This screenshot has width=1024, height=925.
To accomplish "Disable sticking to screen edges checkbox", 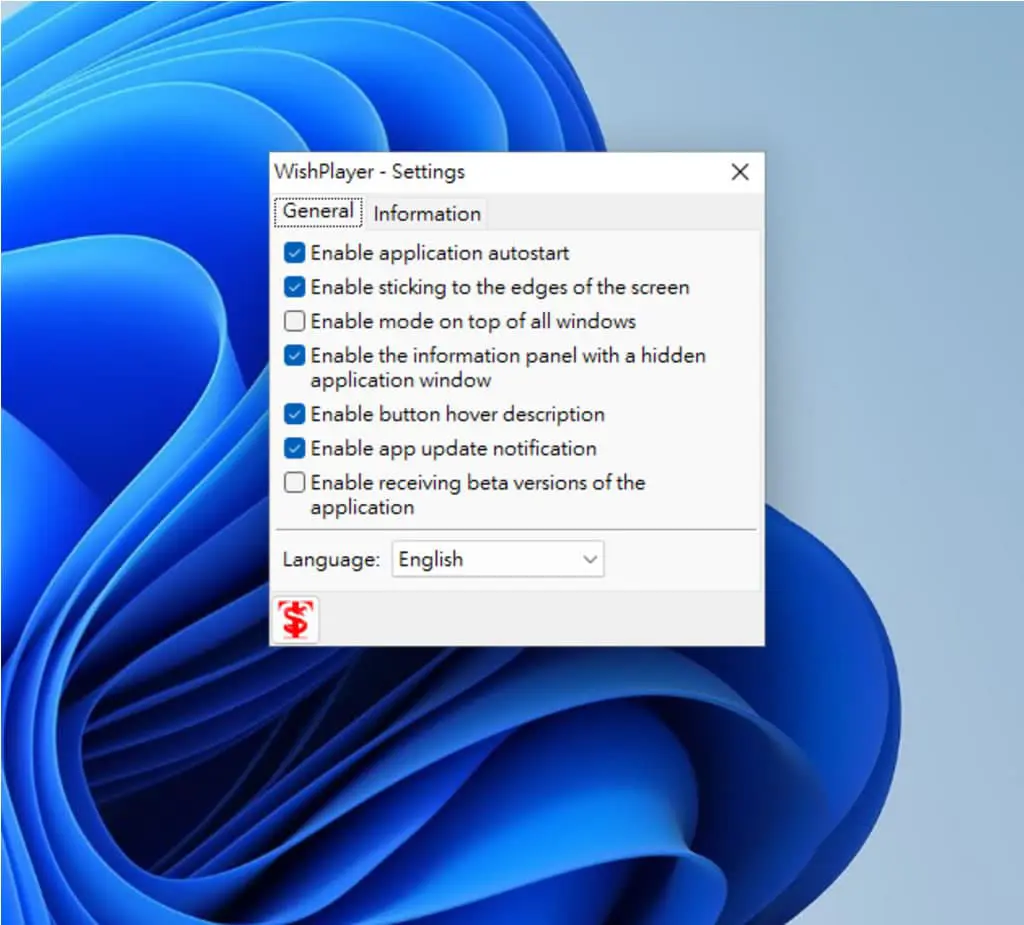I will (x=295, y=287).
